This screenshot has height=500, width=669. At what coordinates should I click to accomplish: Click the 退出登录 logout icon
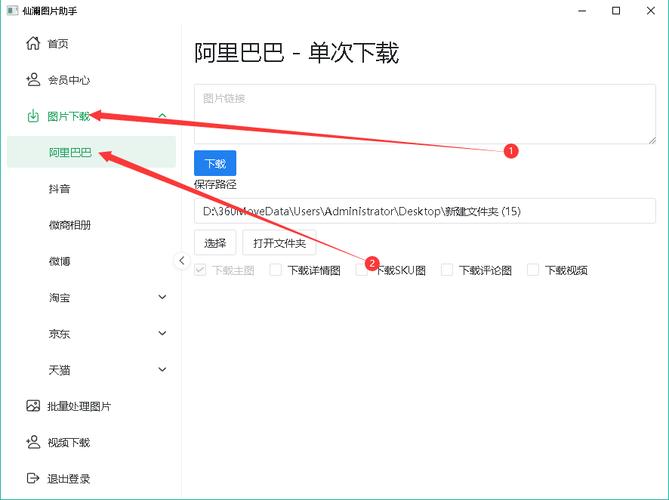tap(33, 478)
